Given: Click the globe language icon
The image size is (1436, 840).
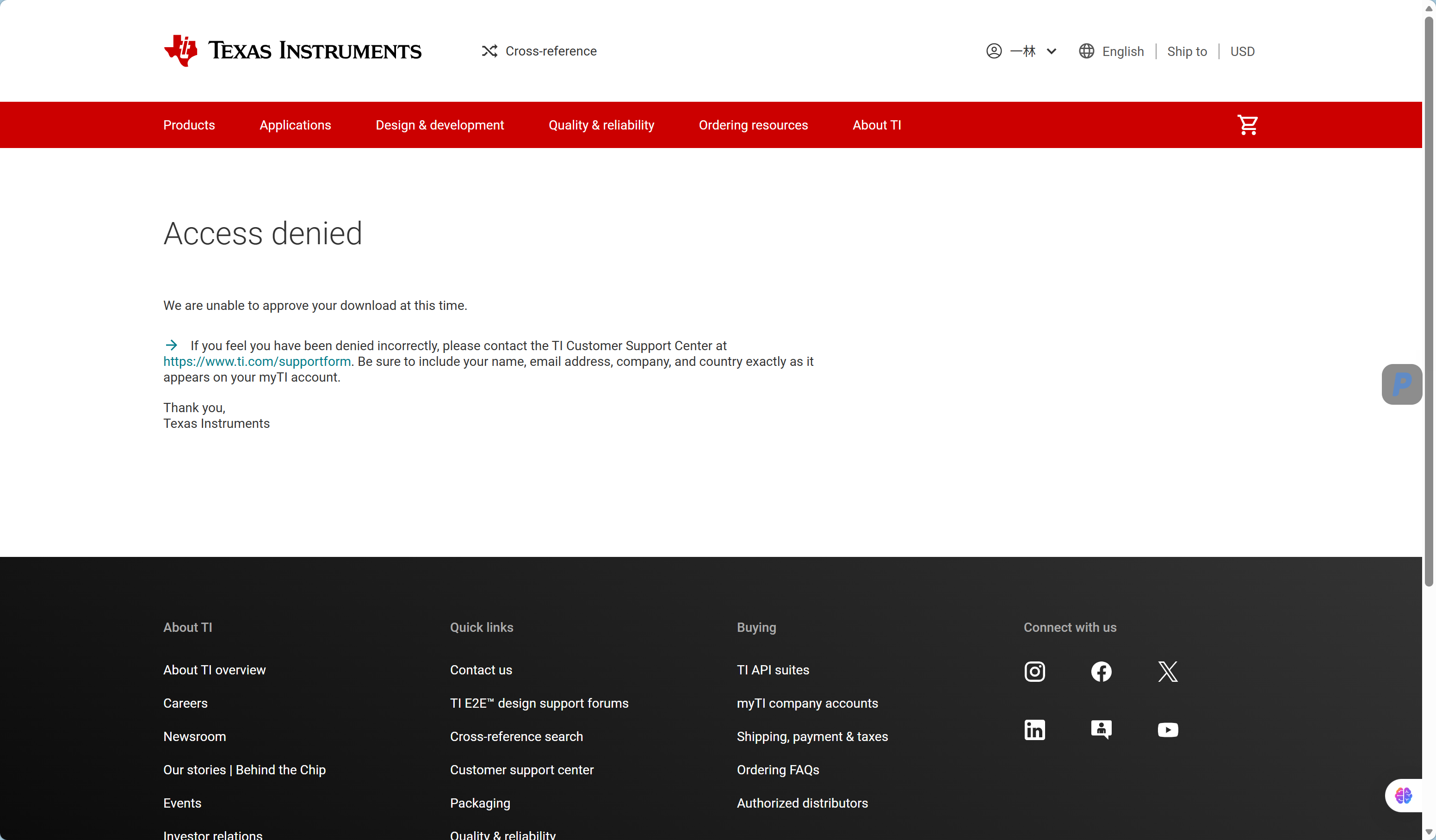Looking at the screenshot, I should tap(1086, 51).
